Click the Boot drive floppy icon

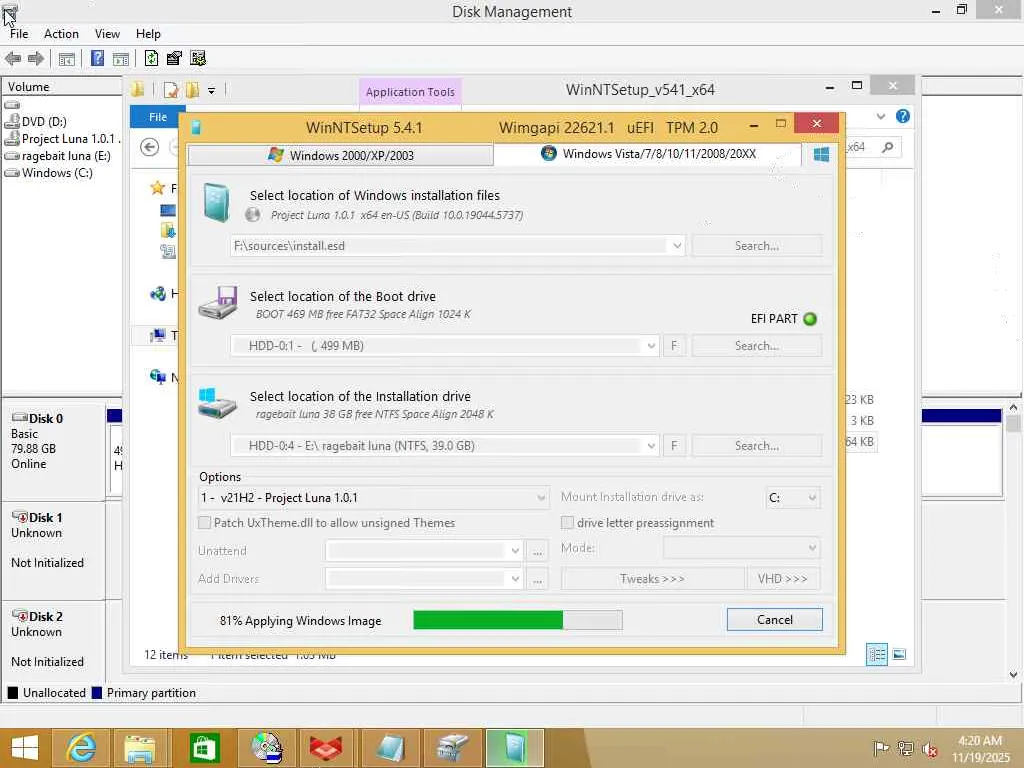[218, 302]
